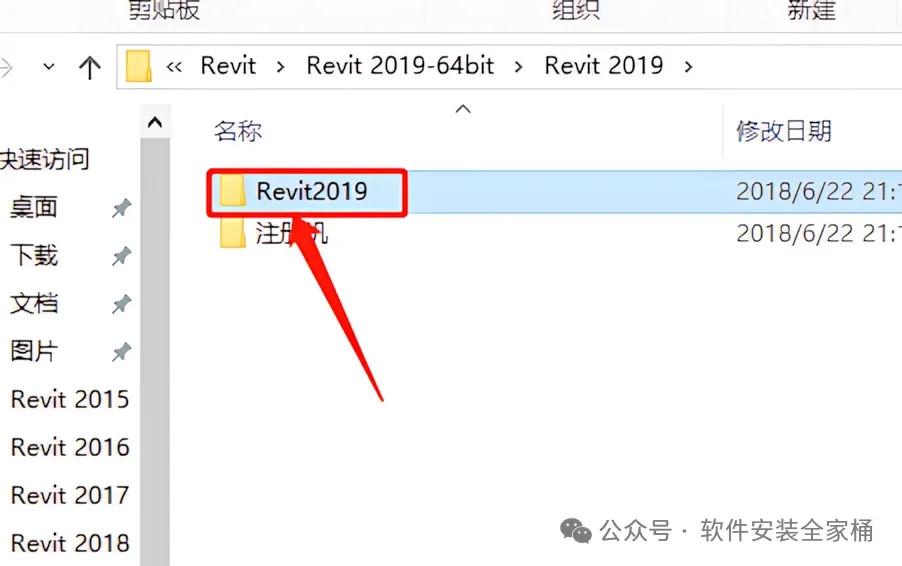Viewport: 902px width, 566px height.
Task: Select Revit in the address breadcrumb
Action: point(228,66)
